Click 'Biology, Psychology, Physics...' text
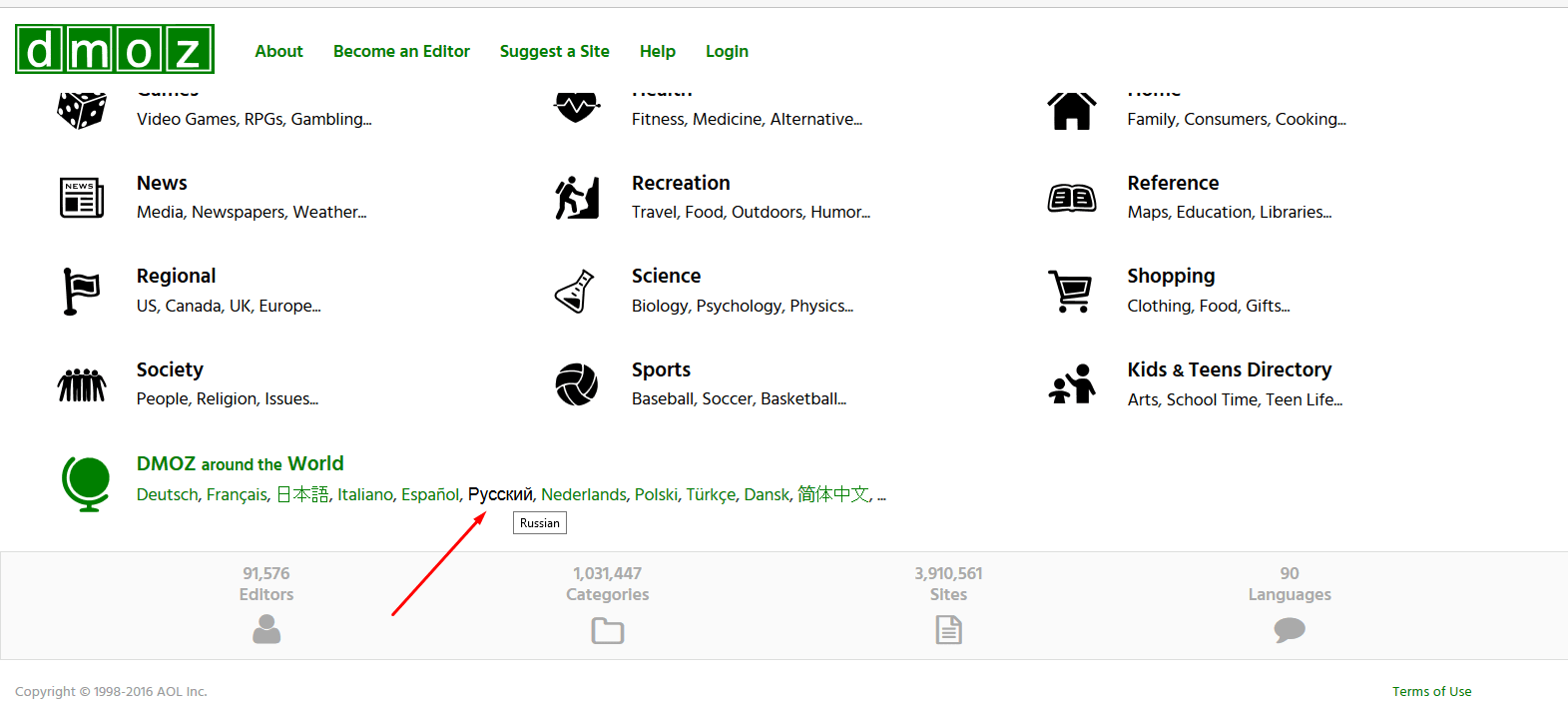This screenshot has height=709, width=1568. click(x=743, y=306)
